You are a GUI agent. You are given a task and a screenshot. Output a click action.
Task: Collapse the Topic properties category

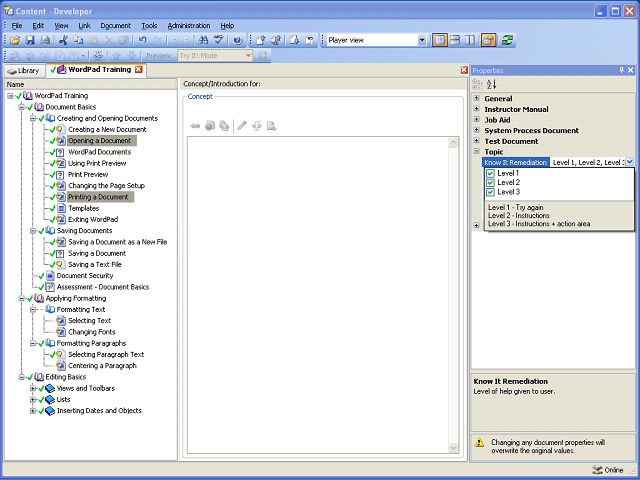(476, 151)
